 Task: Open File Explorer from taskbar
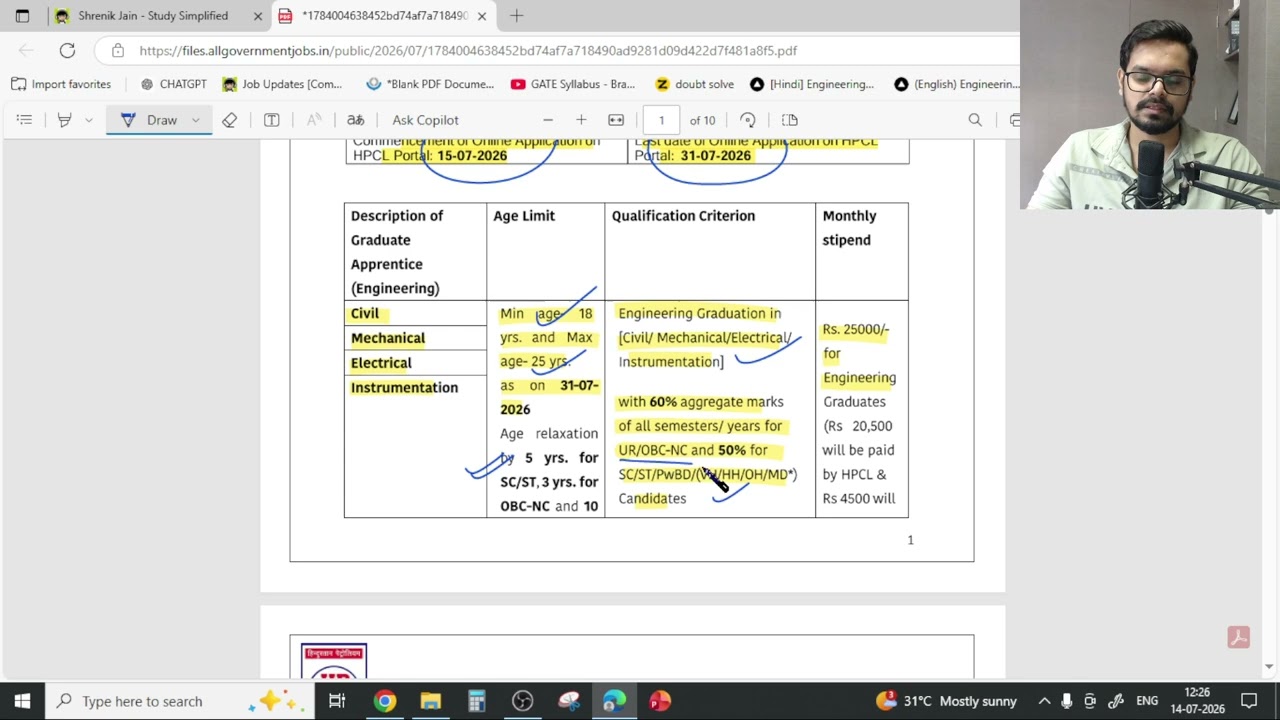tap(430, 701)
